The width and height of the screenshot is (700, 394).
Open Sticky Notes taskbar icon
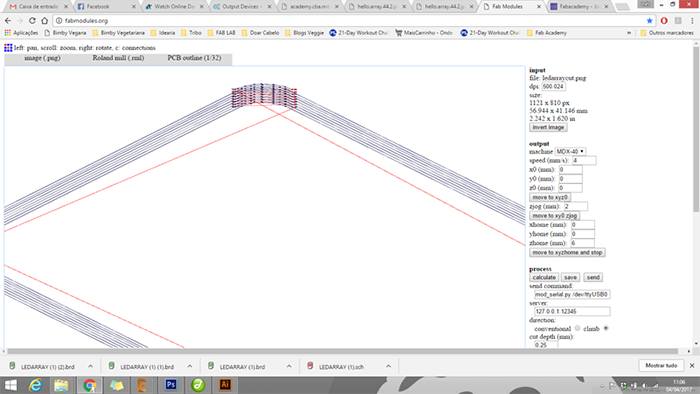pos(117,385)
